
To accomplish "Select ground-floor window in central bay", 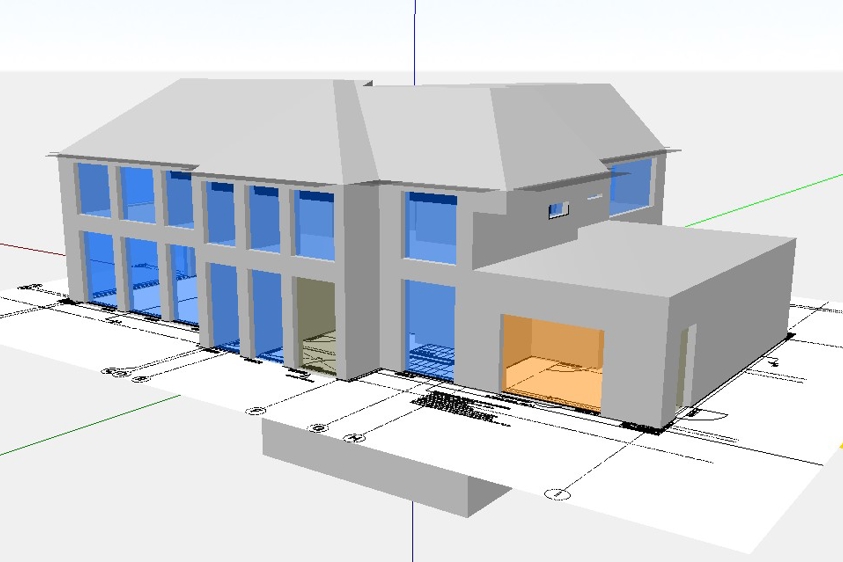I will coord(430,328).
